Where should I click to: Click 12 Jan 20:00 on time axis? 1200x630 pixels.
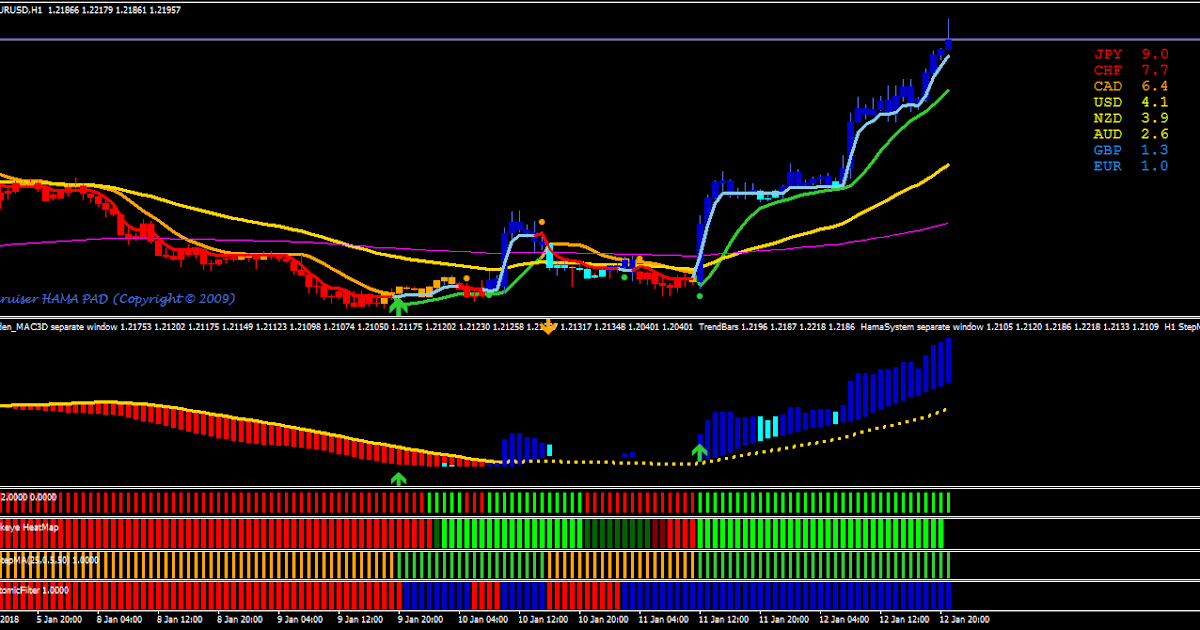966,620
